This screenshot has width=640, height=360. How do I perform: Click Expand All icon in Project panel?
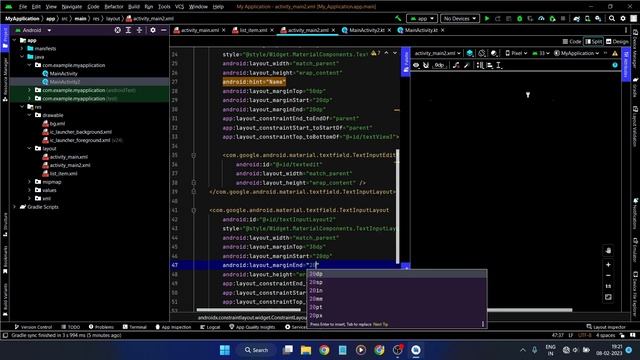click(128, 30)
